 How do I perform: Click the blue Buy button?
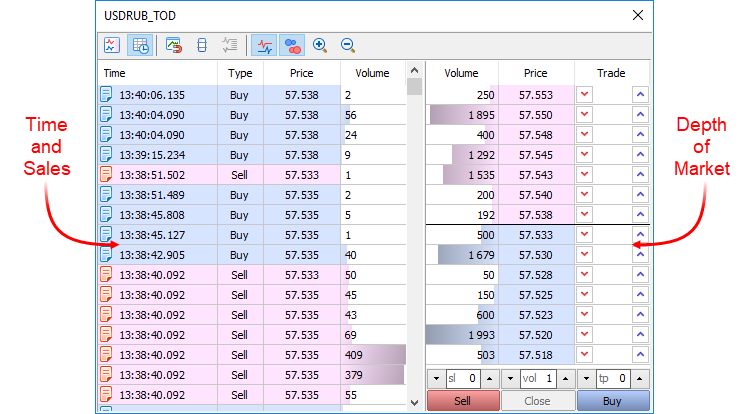pyautogui.click(x=613, y=401)
